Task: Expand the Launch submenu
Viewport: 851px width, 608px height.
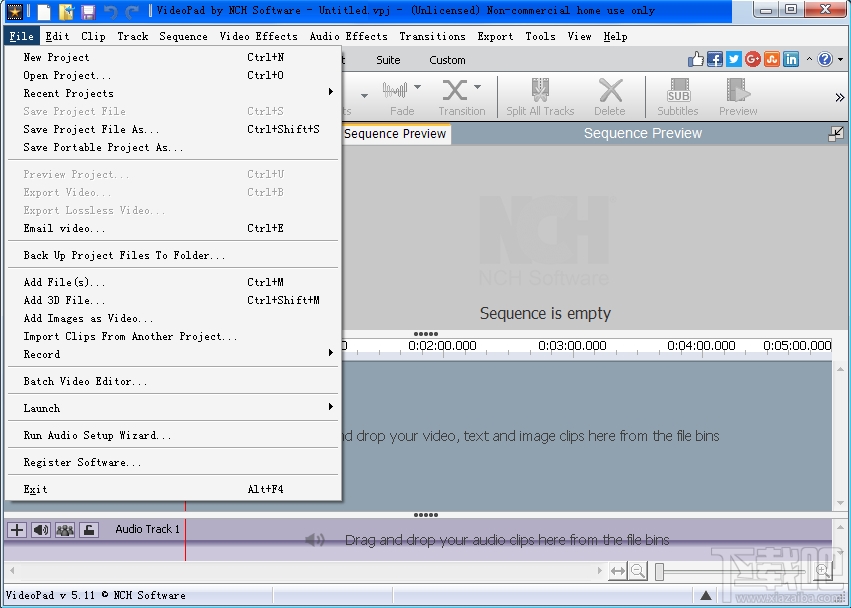Action: pyautogui.click(x=41, y=408)
